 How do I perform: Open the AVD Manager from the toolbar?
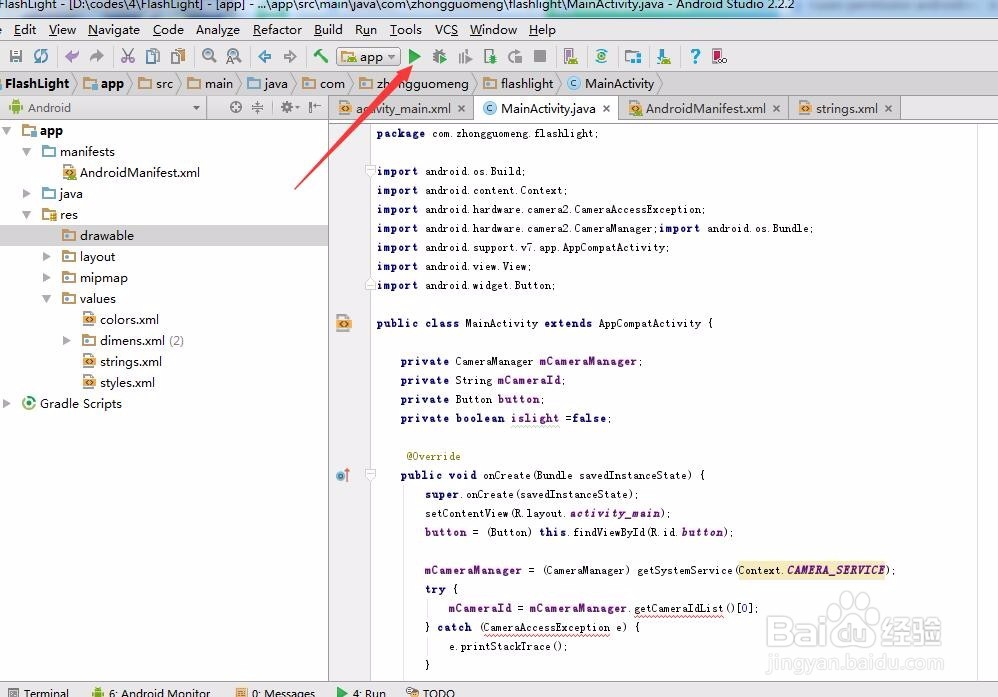[569, 56]
